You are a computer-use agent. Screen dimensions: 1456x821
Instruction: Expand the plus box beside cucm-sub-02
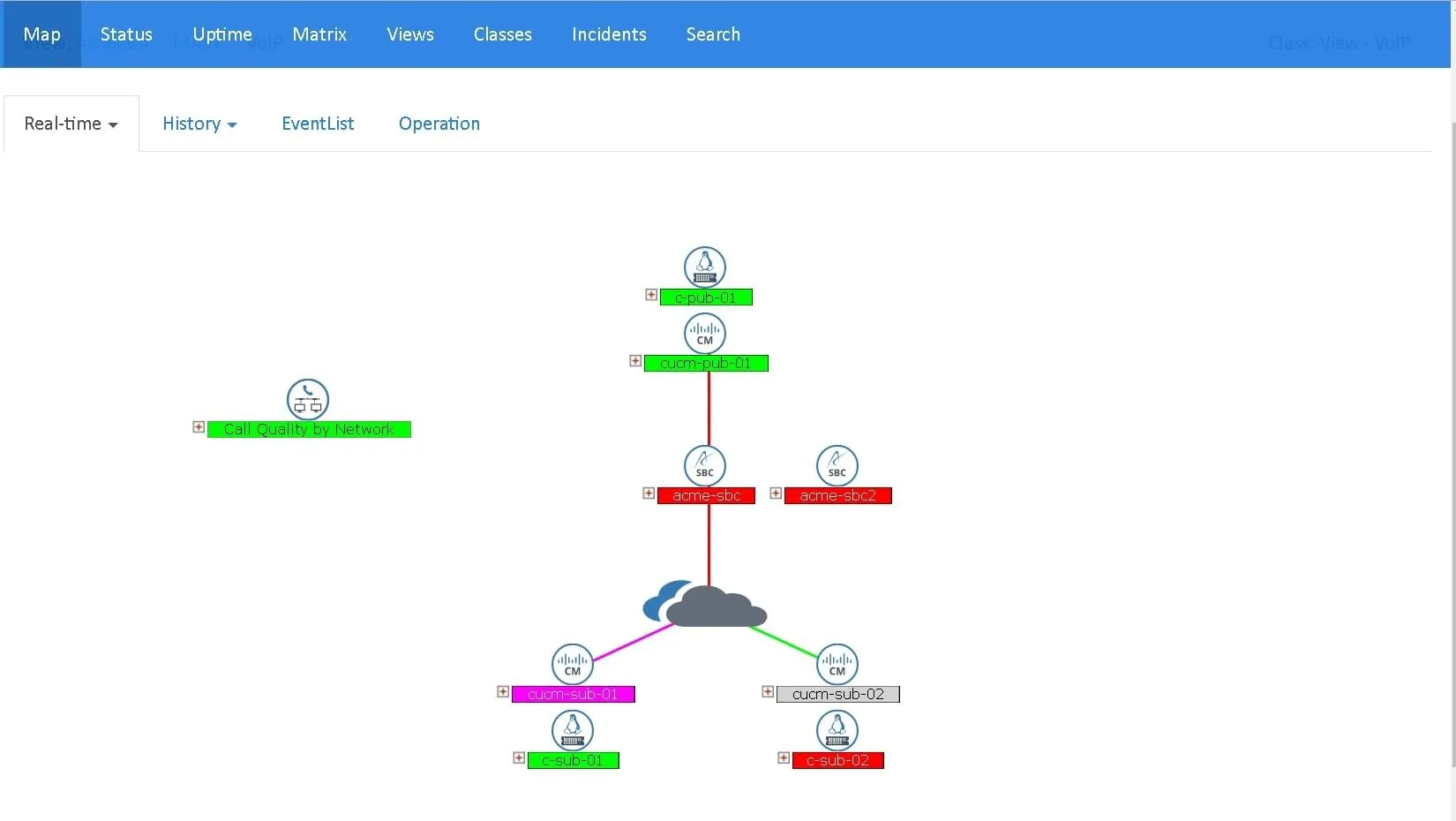point(767,691)
